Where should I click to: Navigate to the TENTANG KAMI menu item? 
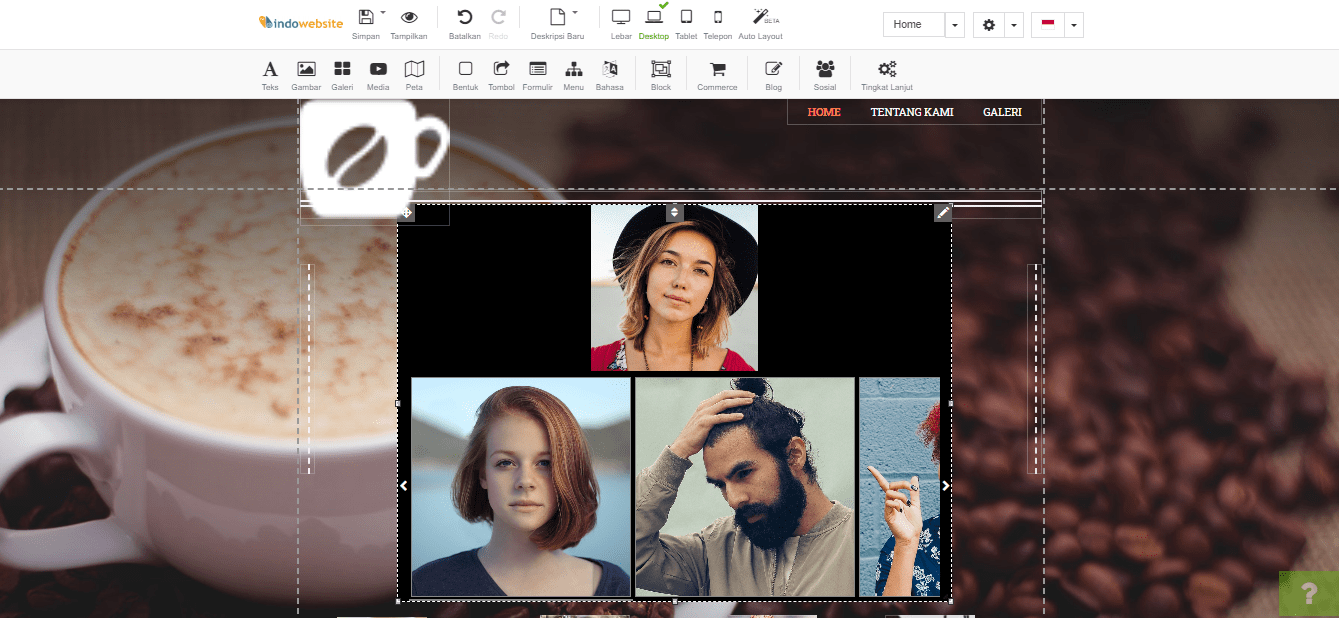[911, 112]
